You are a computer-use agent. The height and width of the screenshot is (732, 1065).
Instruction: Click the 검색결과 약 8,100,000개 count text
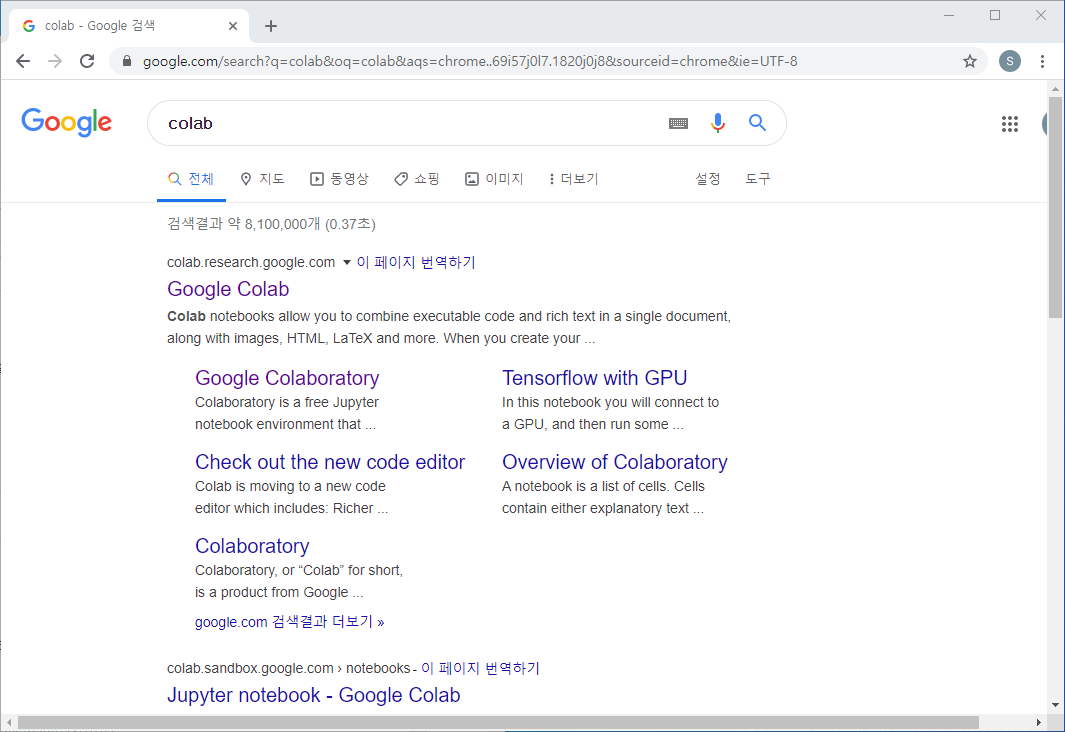pyautogui.click(x=271, y=223)
